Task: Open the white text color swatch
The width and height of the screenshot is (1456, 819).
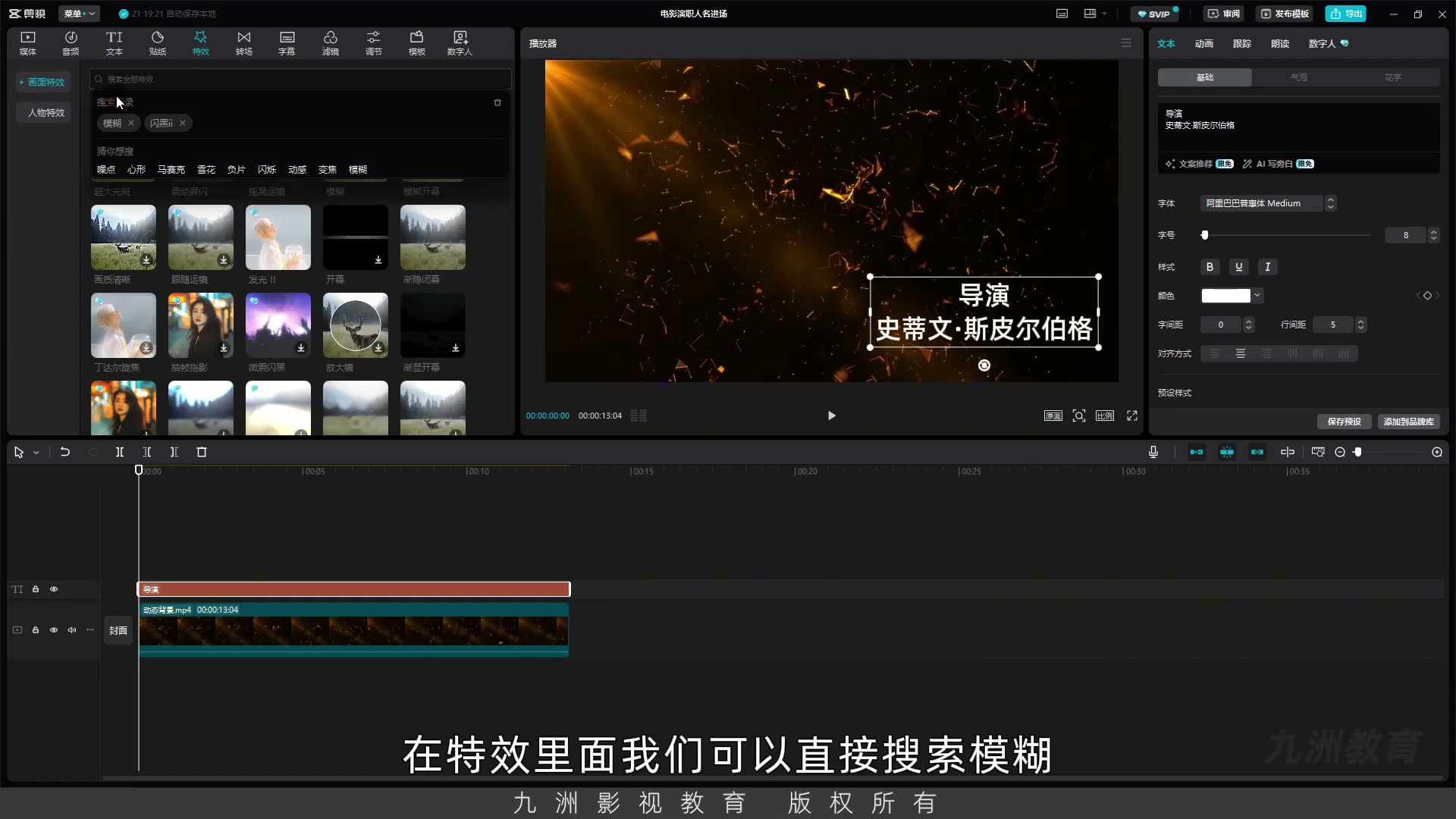Action: [1225, 296]
